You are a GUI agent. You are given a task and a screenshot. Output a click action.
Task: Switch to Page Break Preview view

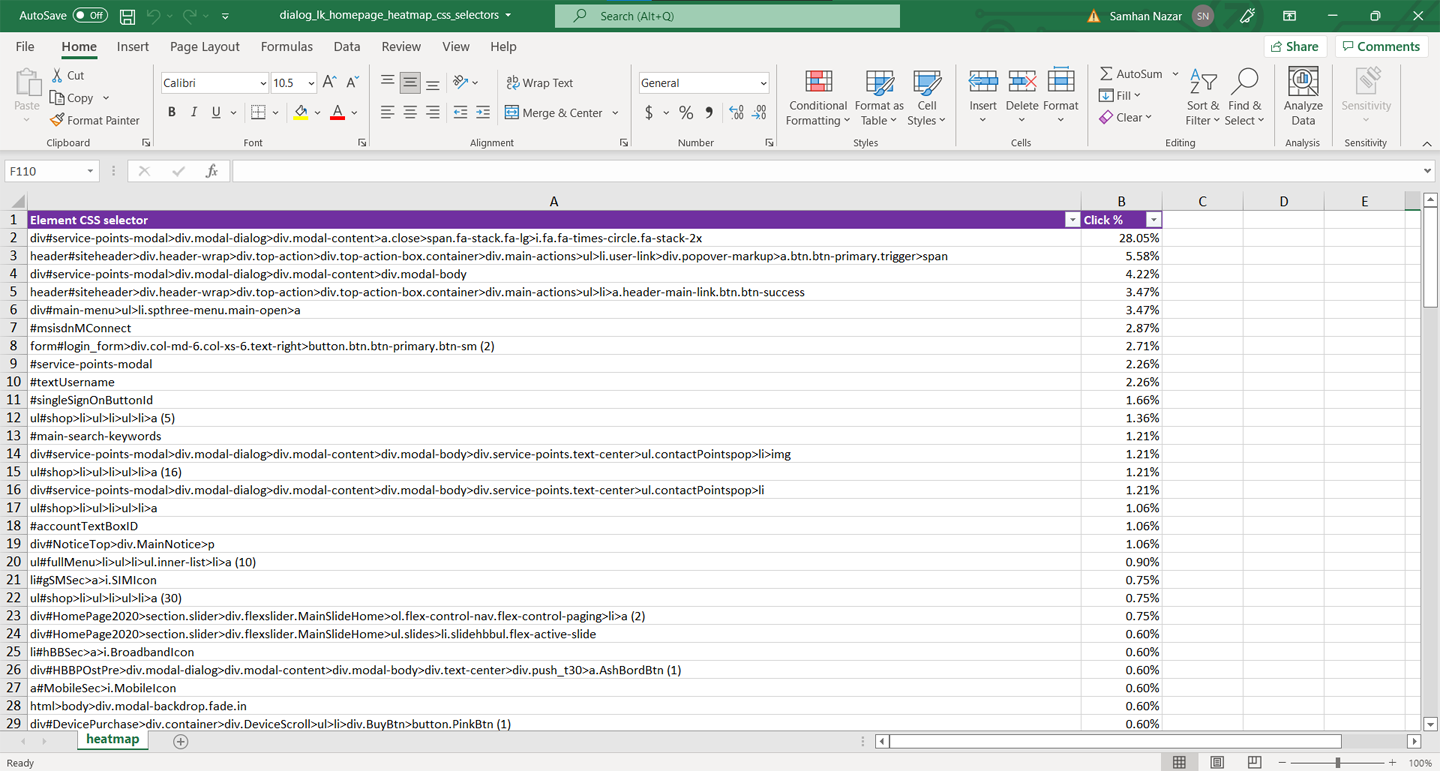point(1254,762)
